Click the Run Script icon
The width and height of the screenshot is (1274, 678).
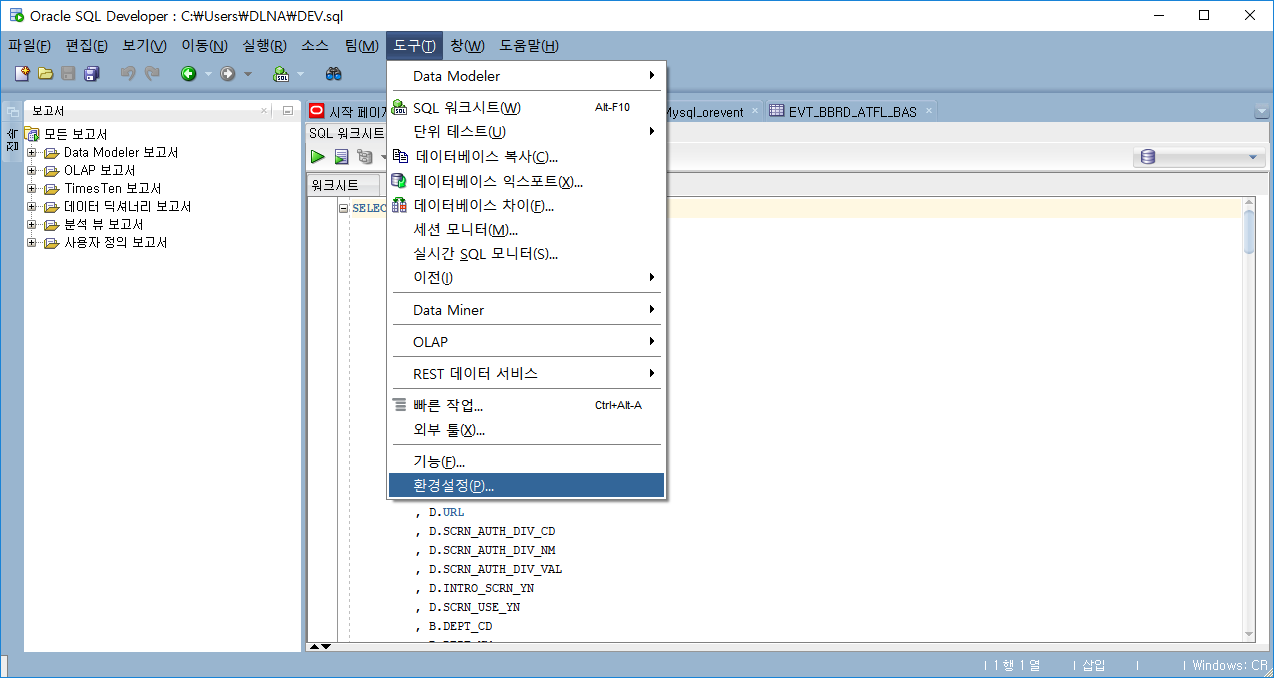(341, 157)
